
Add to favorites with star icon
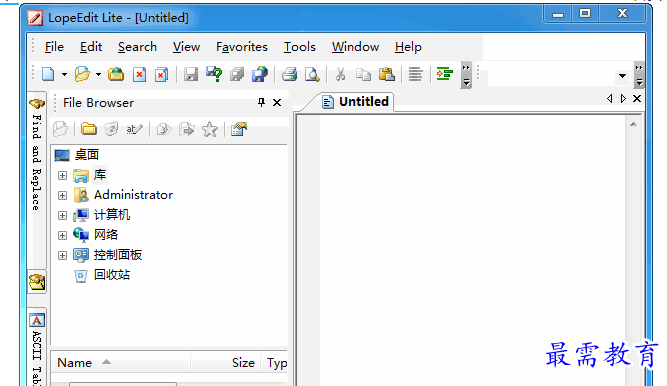coord(210,129)
